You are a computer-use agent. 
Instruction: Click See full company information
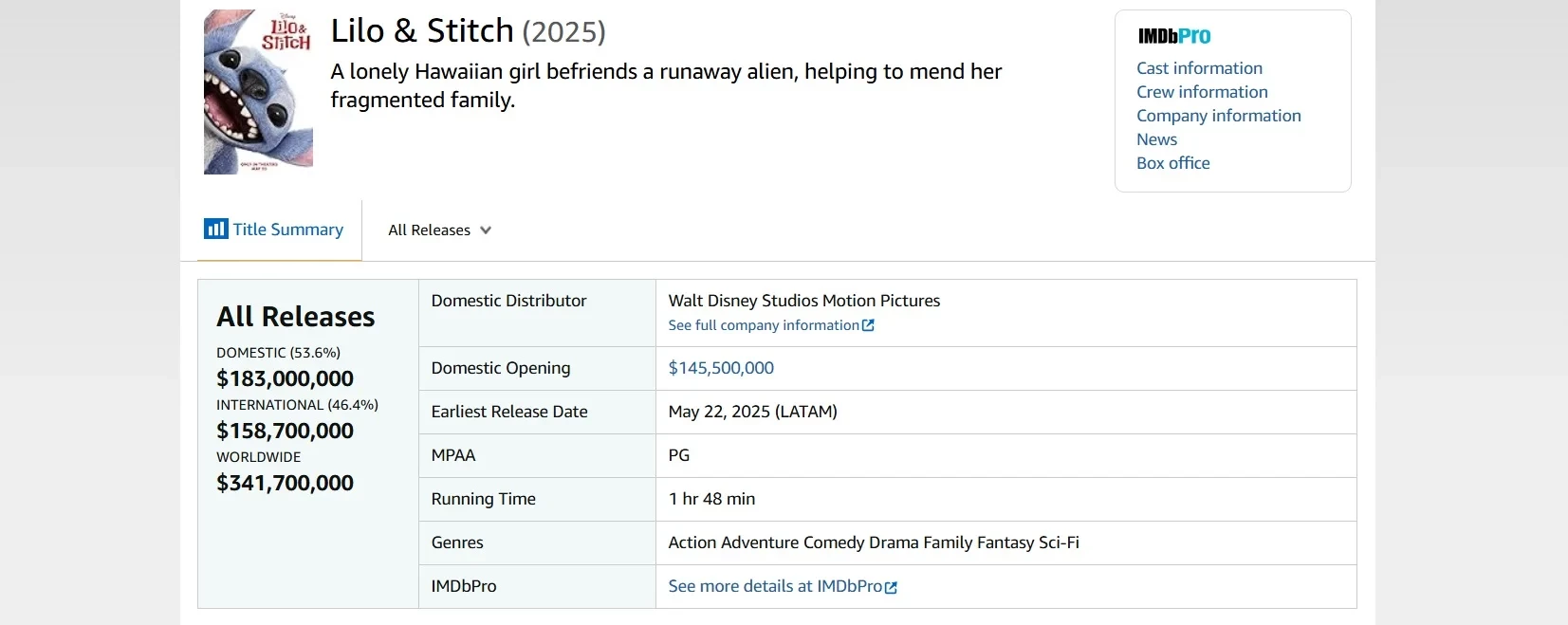pyautogui.click(x=763, y=325)
